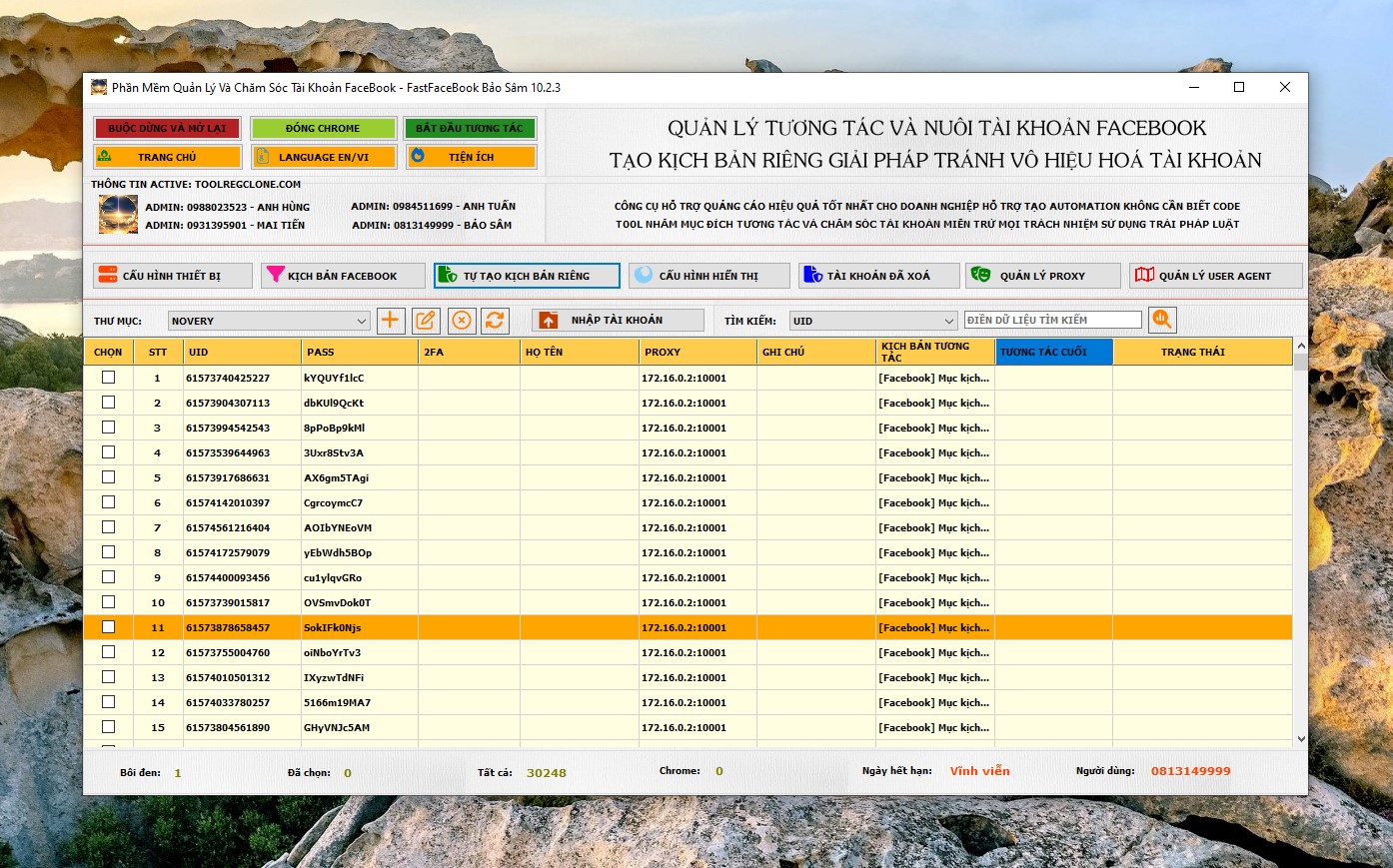
Task: Click the Họ Tên column header
Action: pyautogui.click(x=580, y=352)
